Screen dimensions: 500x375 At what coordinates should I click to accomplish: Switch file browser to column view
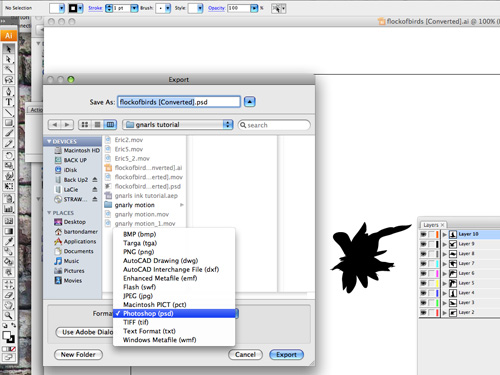pyautogui.click(x=110, y=125)
